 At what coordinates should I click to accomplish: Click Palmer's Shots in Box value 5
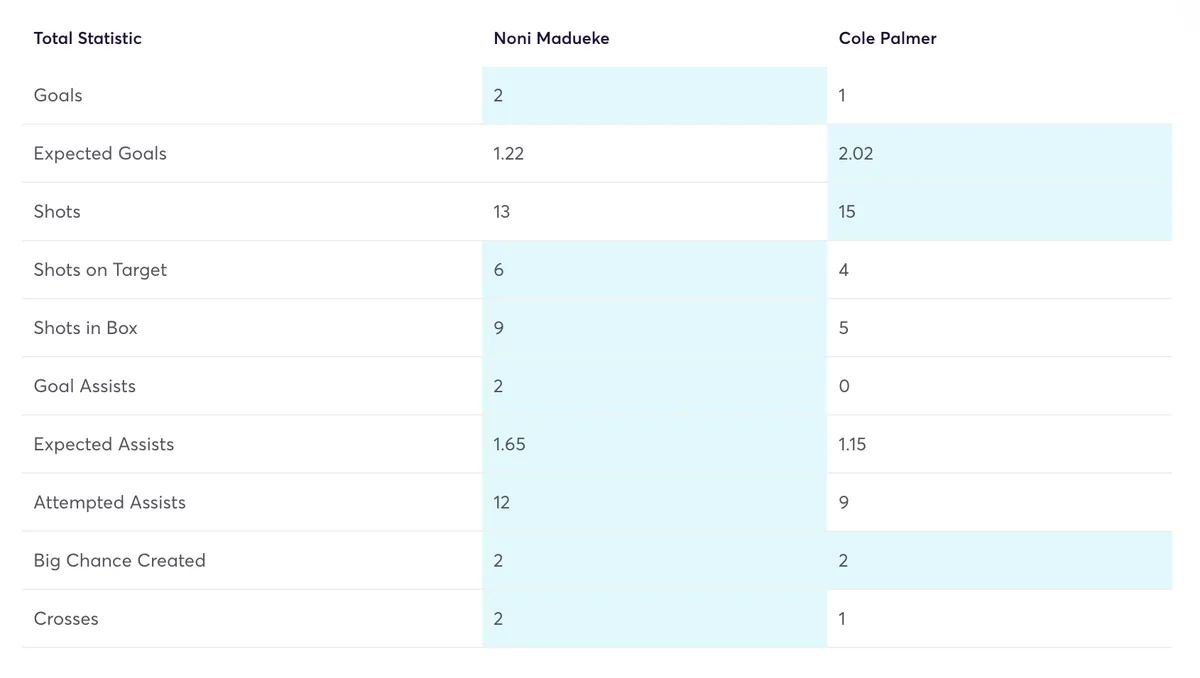(x=843, y=328)
